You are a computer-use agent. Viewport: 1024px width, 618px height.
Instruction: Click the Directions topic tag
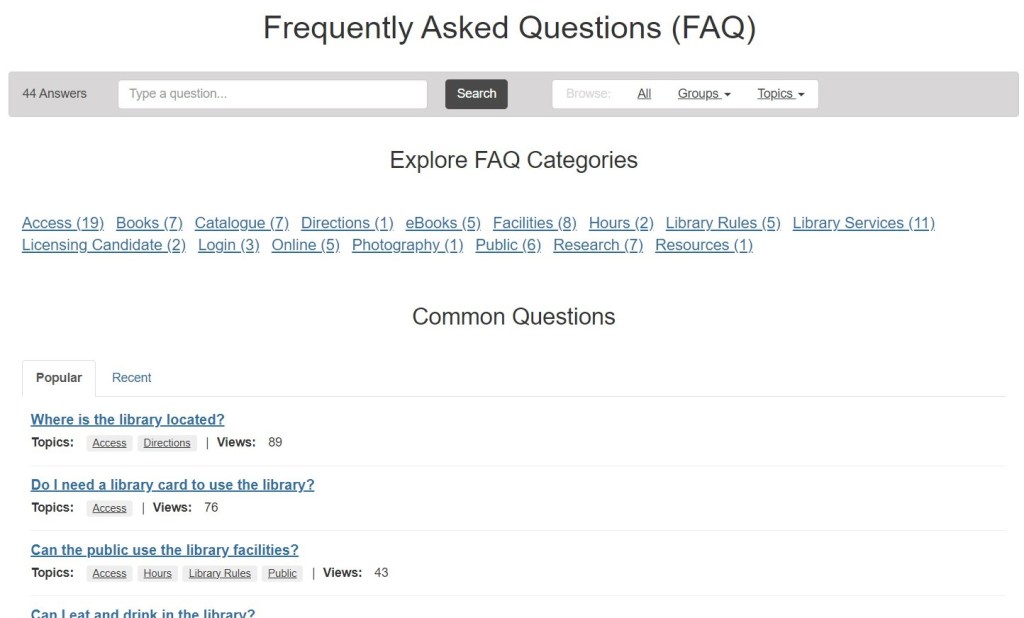click(x=167, y=443)
